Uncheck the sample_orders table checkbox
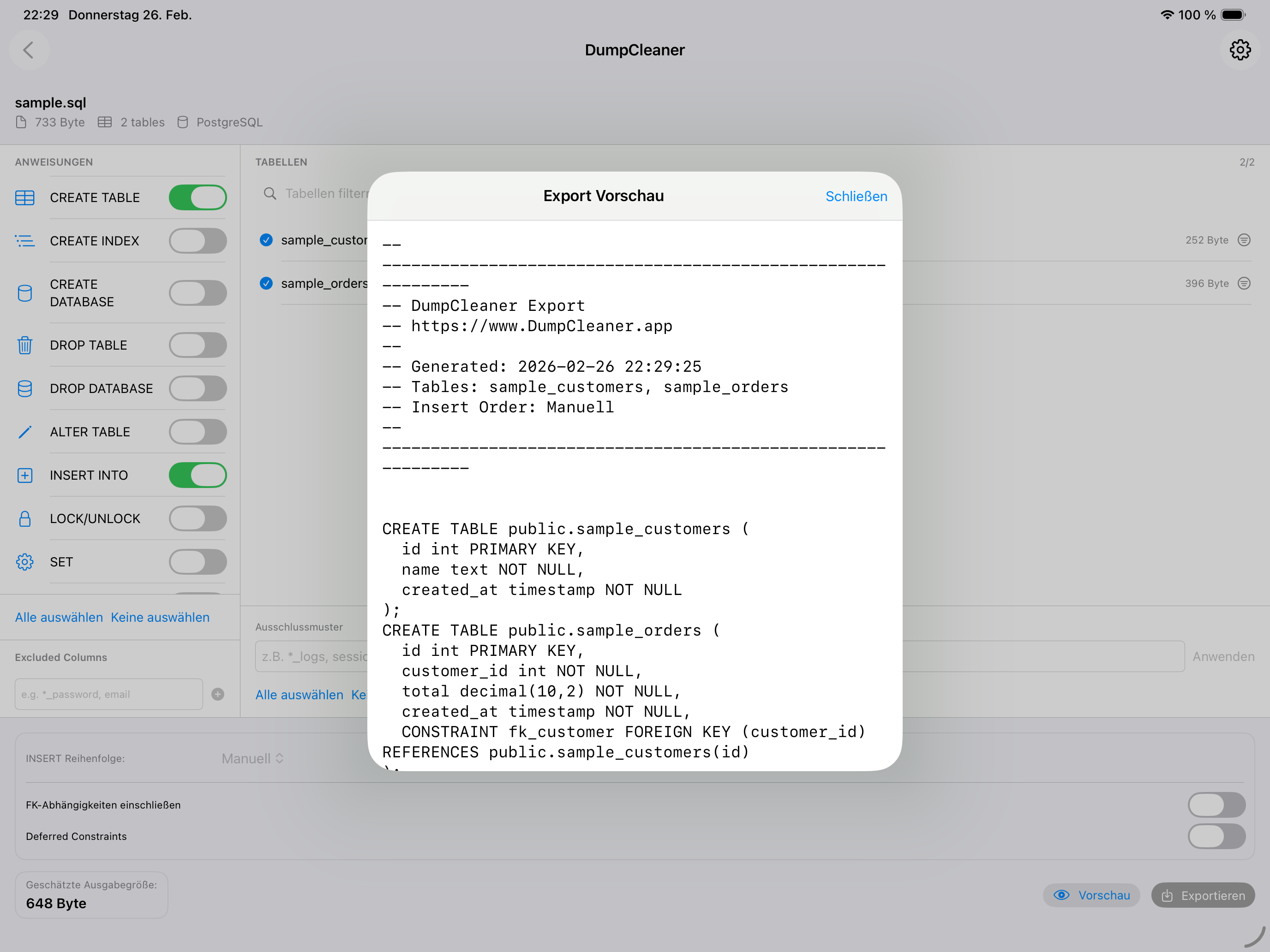 266,284
